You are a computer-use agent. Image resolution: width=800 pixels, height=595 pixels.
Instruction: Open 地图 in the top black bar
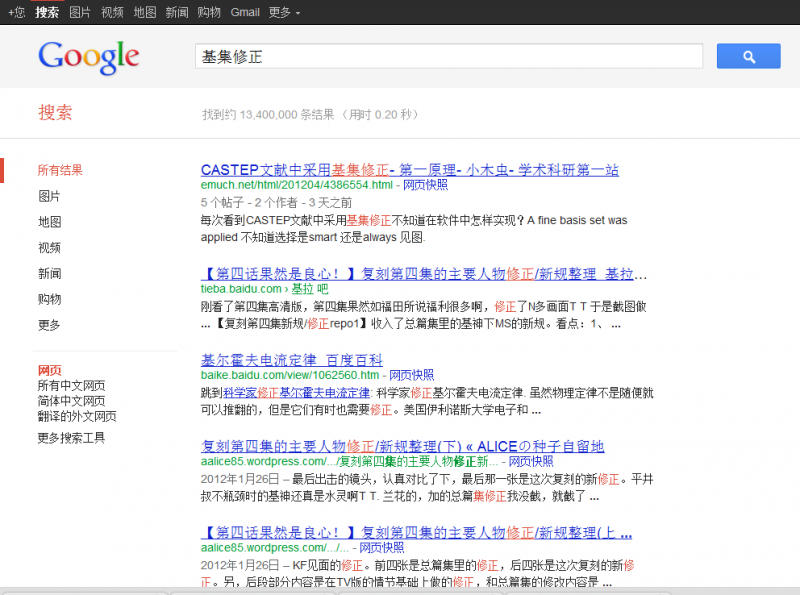144,12
